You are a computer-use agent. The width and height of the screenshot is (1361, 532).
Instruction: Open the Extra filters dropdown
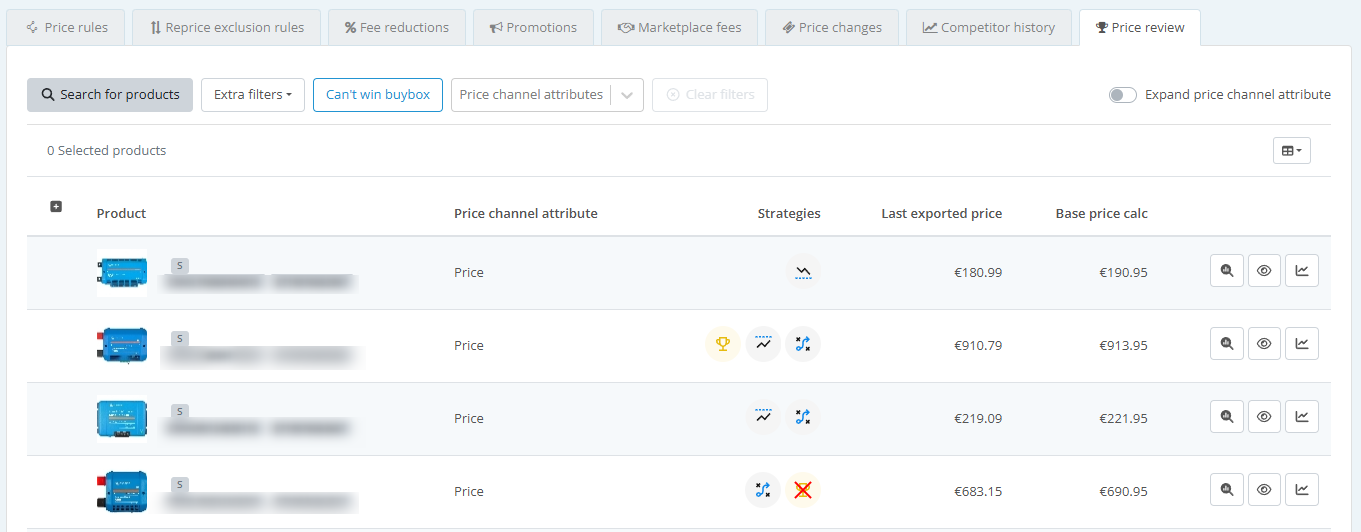click(x=253, y=95)
